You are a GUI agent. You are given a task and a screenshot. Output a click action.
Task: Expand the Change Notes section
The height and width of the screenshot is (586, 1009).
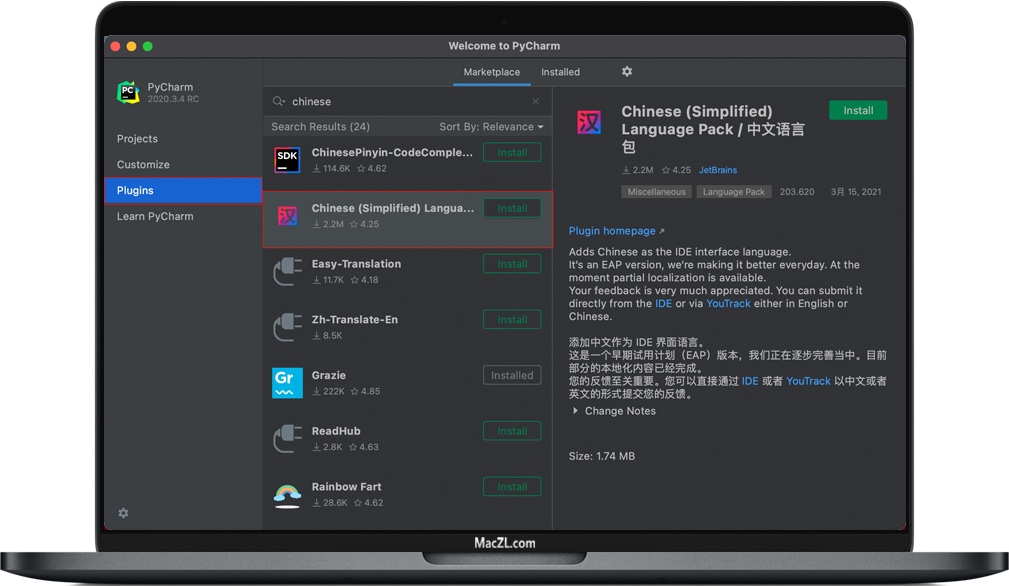coord(614,411)
